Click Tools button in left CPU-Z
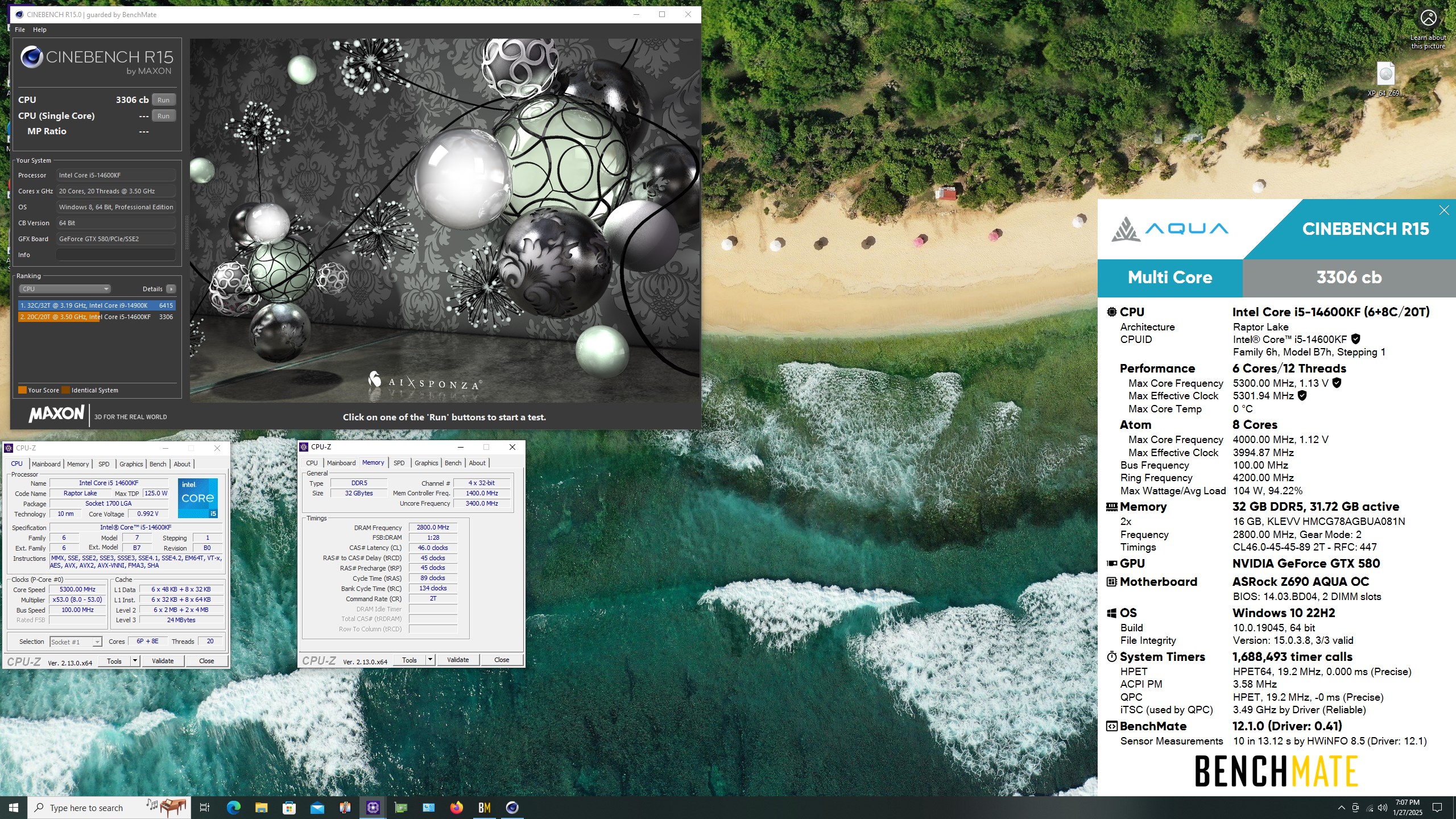The image size is (1456, 819). tap(114, 661)
